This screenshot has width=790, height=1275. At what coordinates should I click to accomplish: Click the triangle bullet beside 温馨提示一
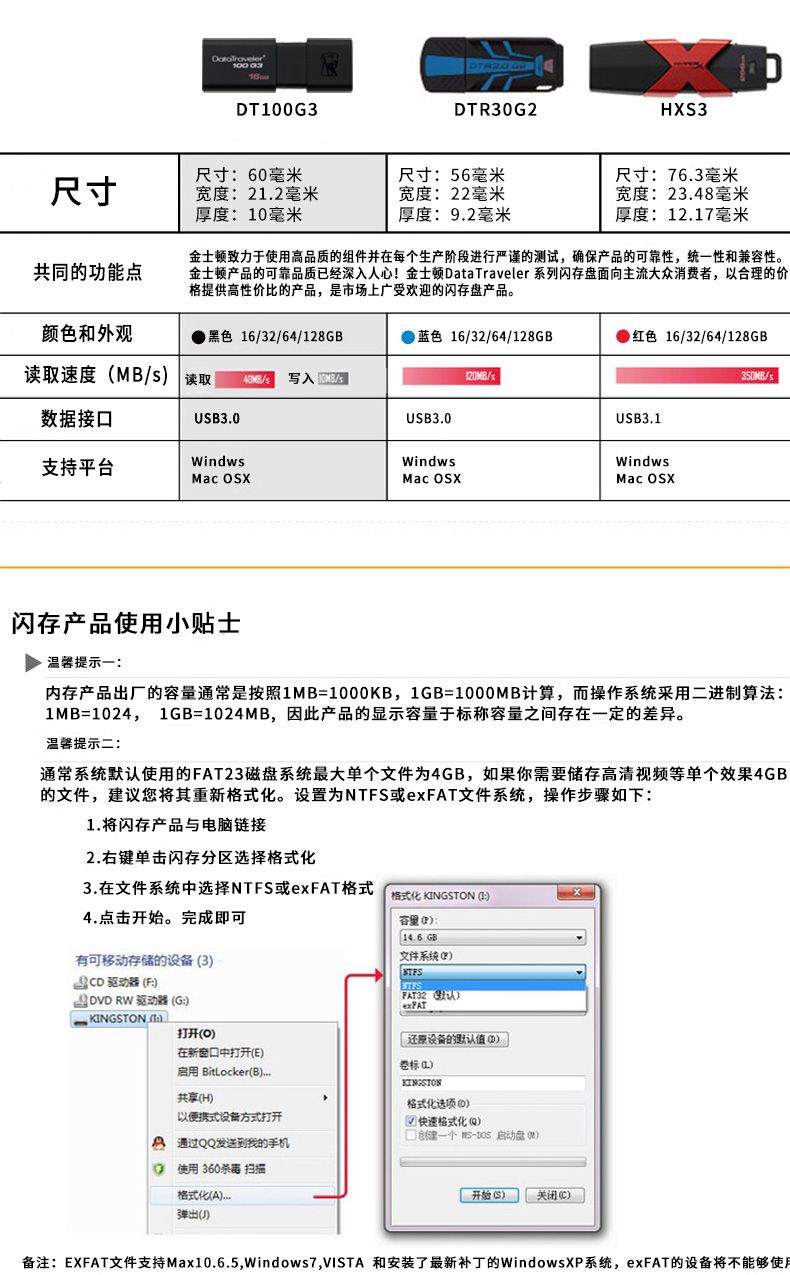[x=33, y=663]
